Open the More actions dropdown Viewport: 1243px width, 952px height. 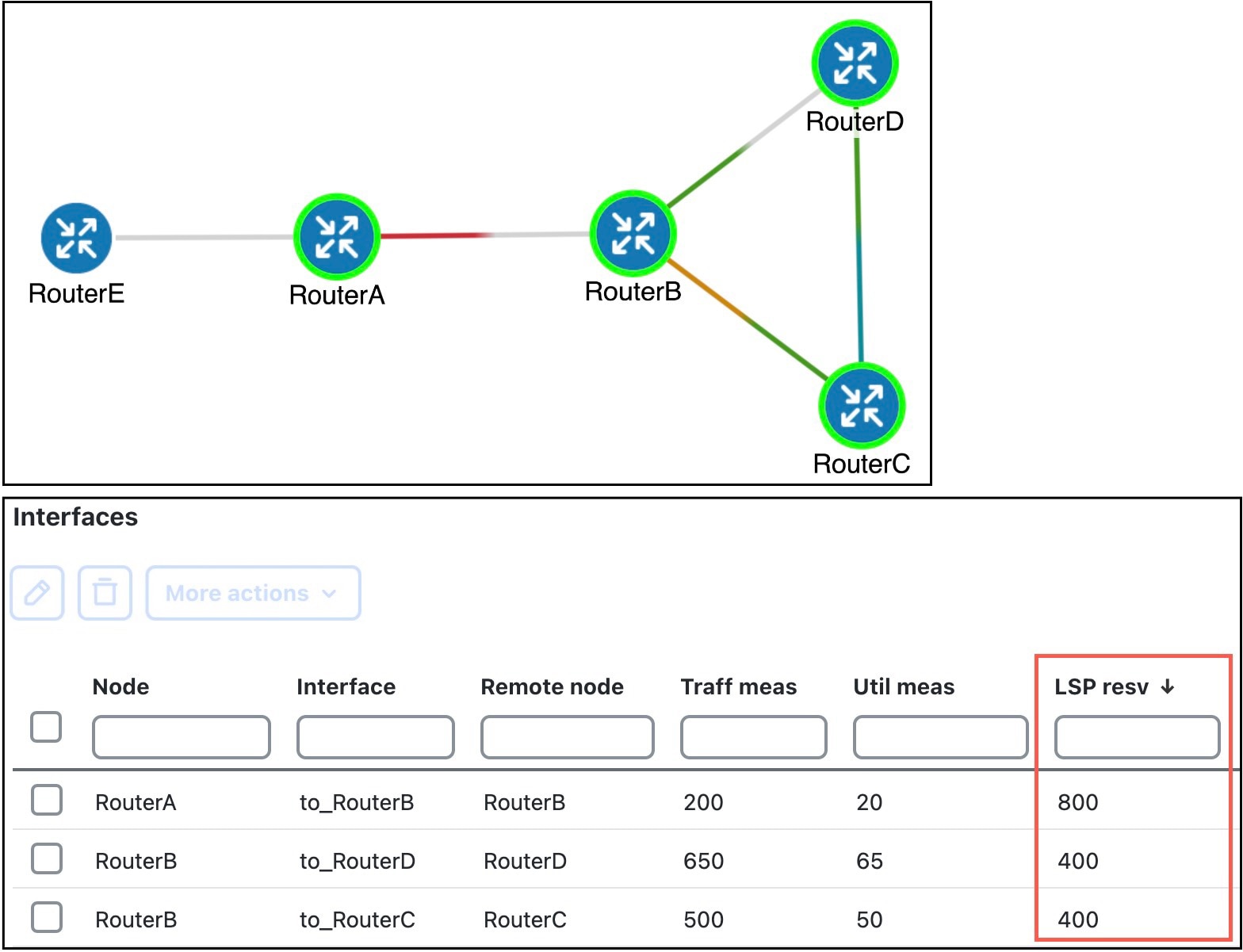253,593
